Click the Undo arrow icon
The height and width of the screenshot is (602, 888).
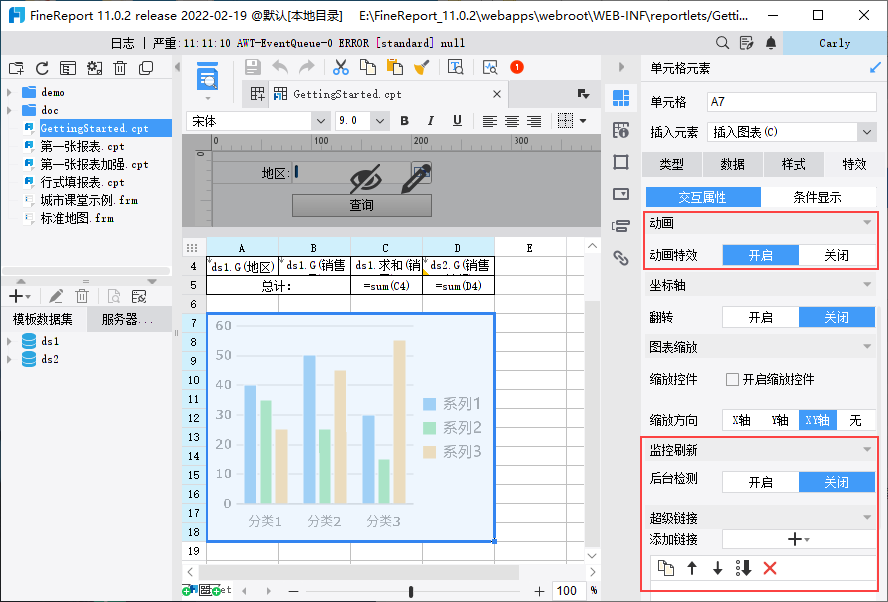click(x=280, y=67)
